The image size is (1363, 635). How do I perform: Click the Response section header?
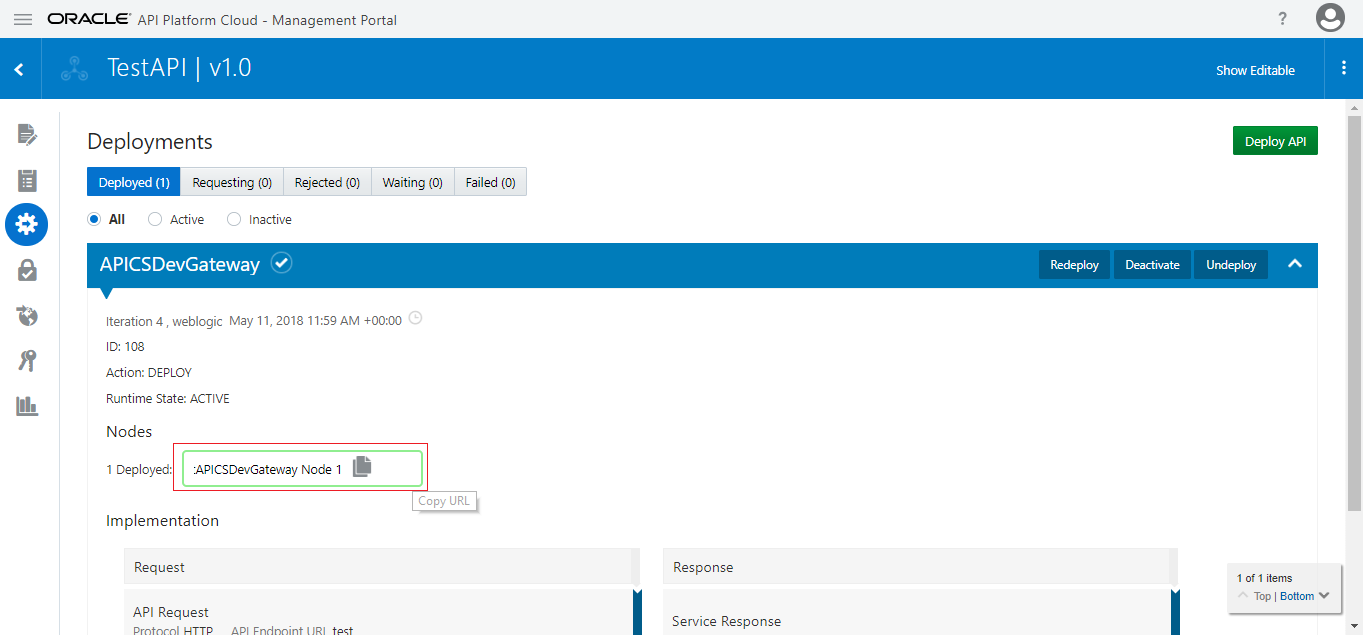point(920,566)
